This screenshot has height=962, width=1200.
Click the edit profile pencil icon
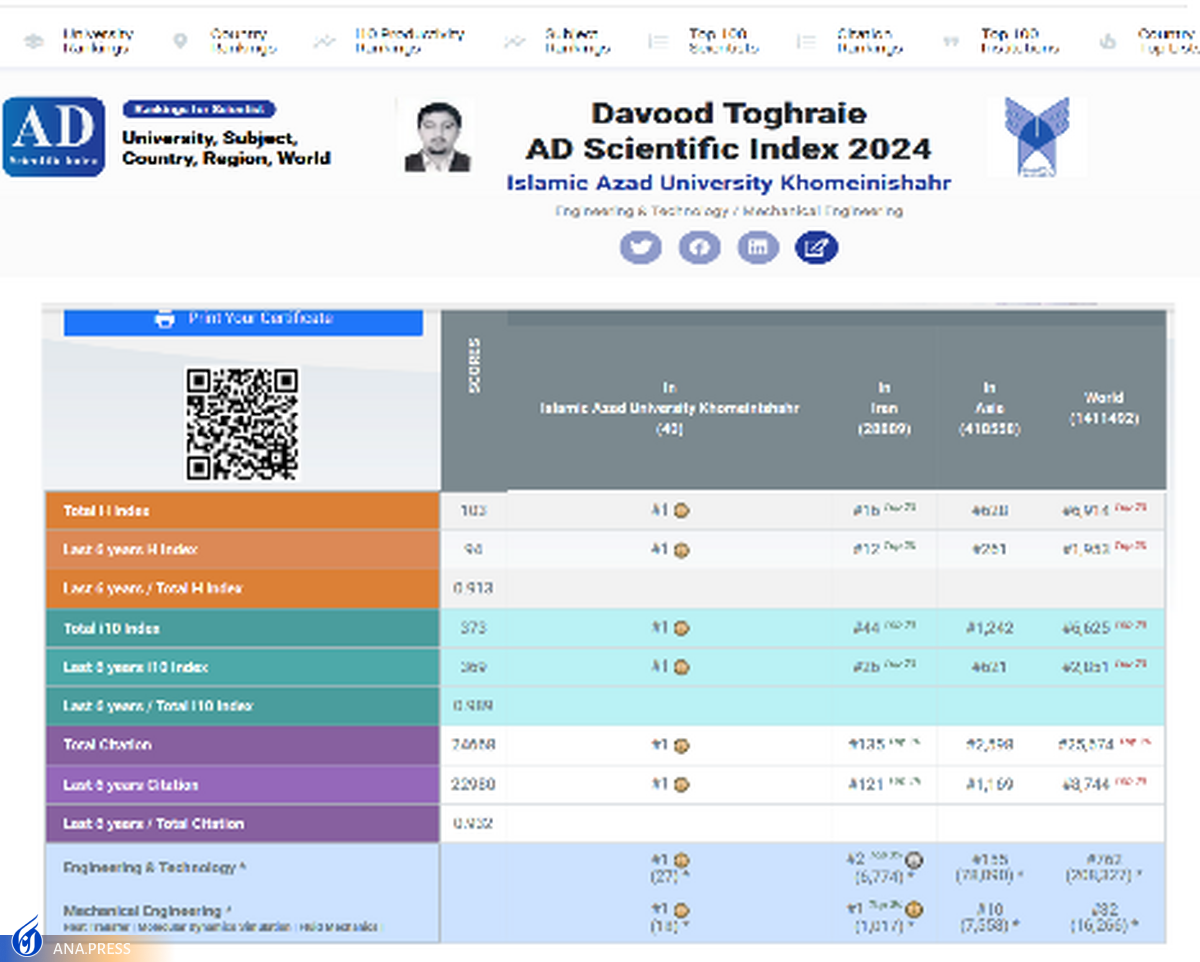[x=816, y=247]
